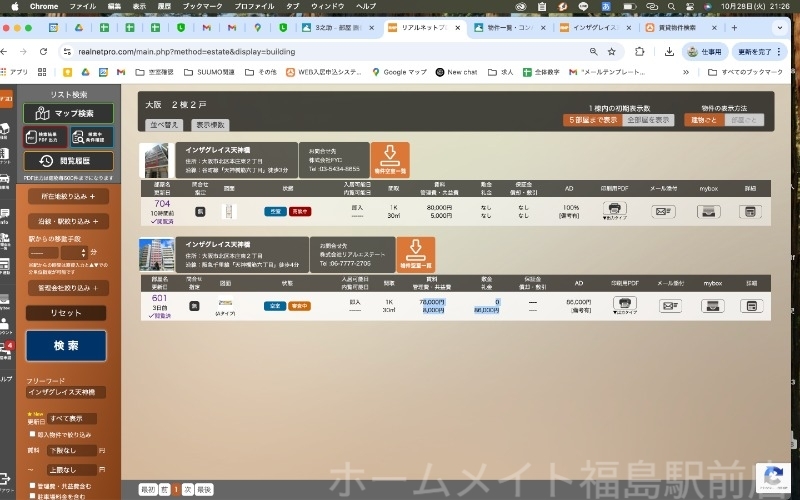Viewport: 800px width, 500px height.
Task: Click inquiry confirmation icon for room 601
Action: pyautogui.click(x=194, y=306)
